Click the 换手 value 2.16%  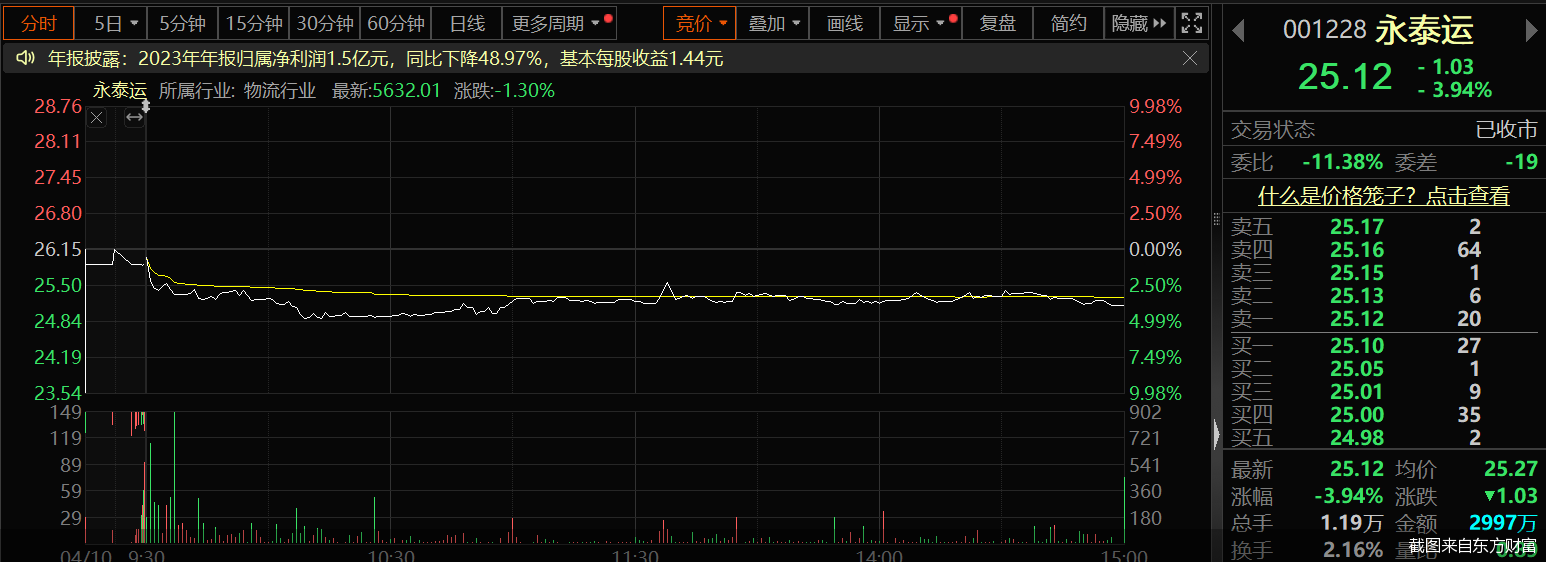[1354, 550]
